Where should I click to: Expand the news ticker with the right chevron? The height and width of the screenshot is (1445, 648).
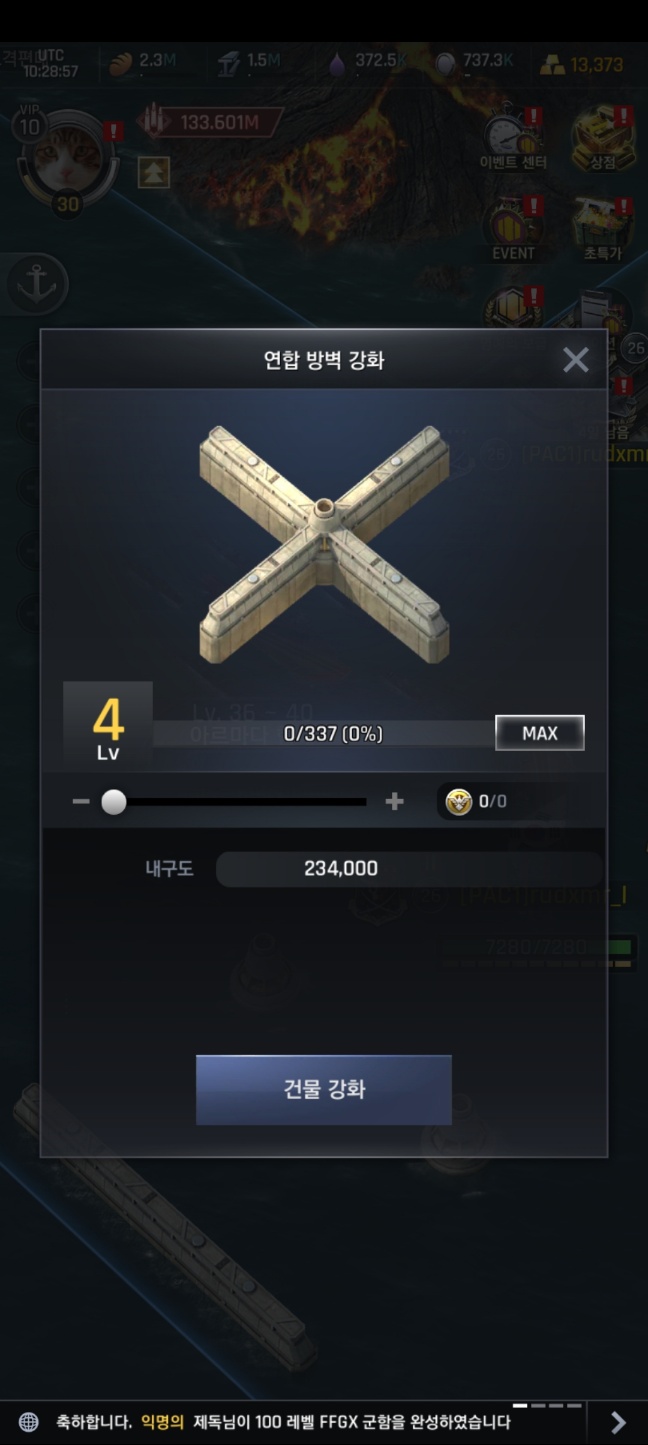pos(618,1422)
